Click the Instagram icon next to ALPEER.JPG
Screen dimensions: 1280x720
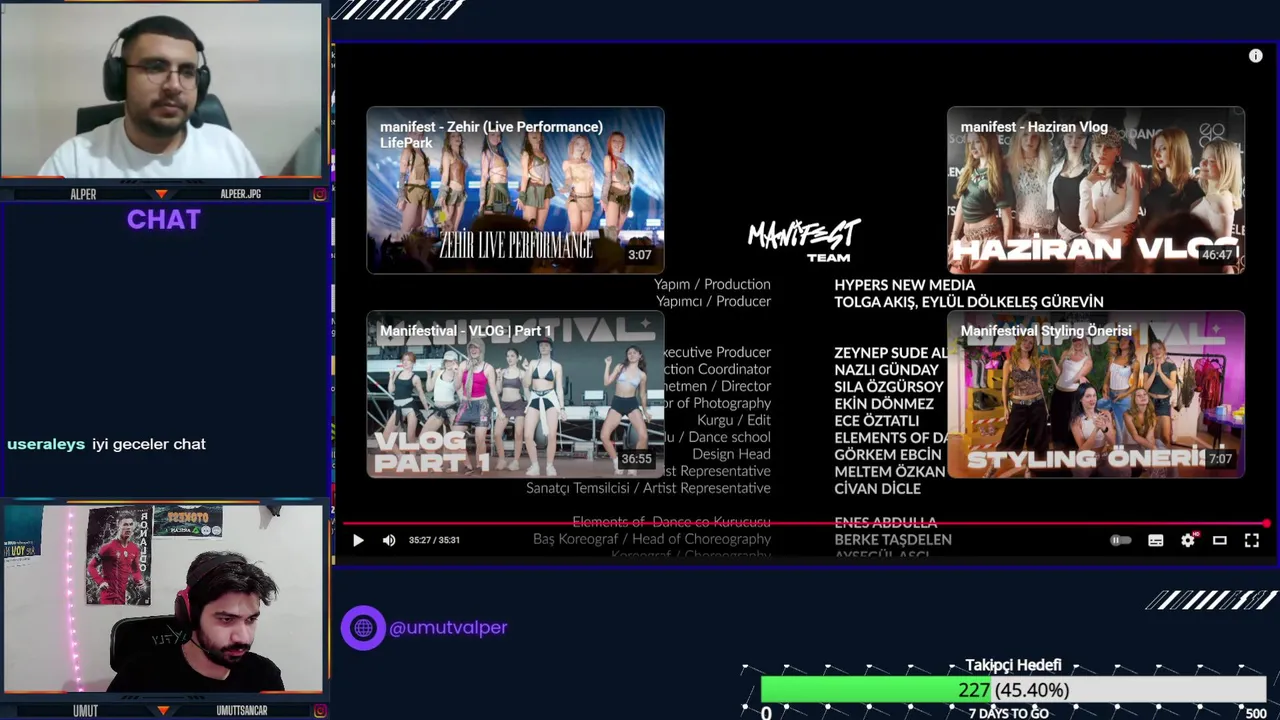tap(319, 194)
